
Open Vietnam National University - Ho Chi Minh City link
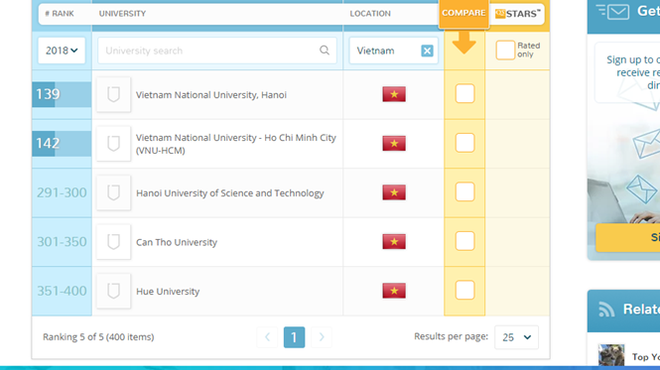tap(236, 144)
